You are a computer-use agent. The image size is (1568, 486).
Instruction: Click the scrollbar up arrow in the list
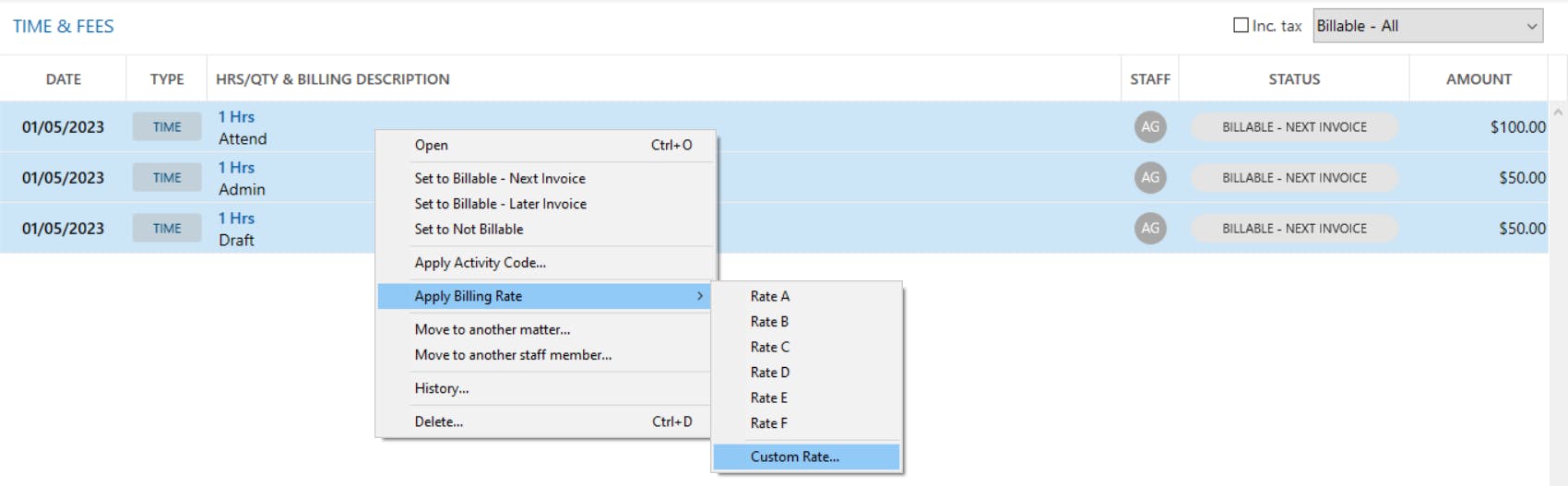click(x=1558, y=113)
